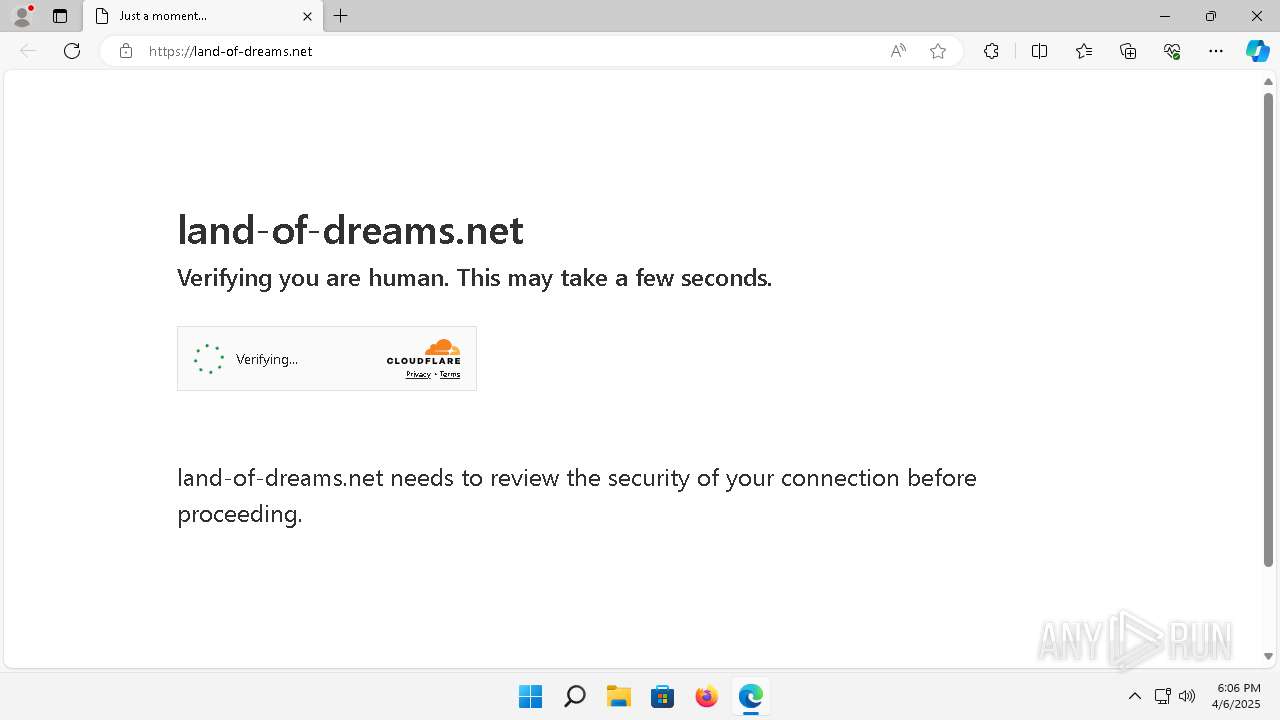
Task: Go back with the back arrow
Action: (x=28, y=51)
